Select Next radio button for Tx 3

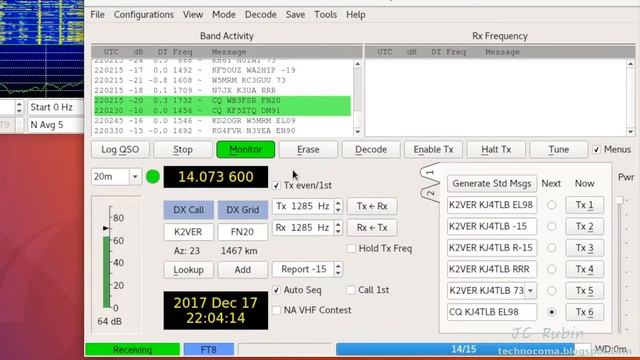(551, 248)
